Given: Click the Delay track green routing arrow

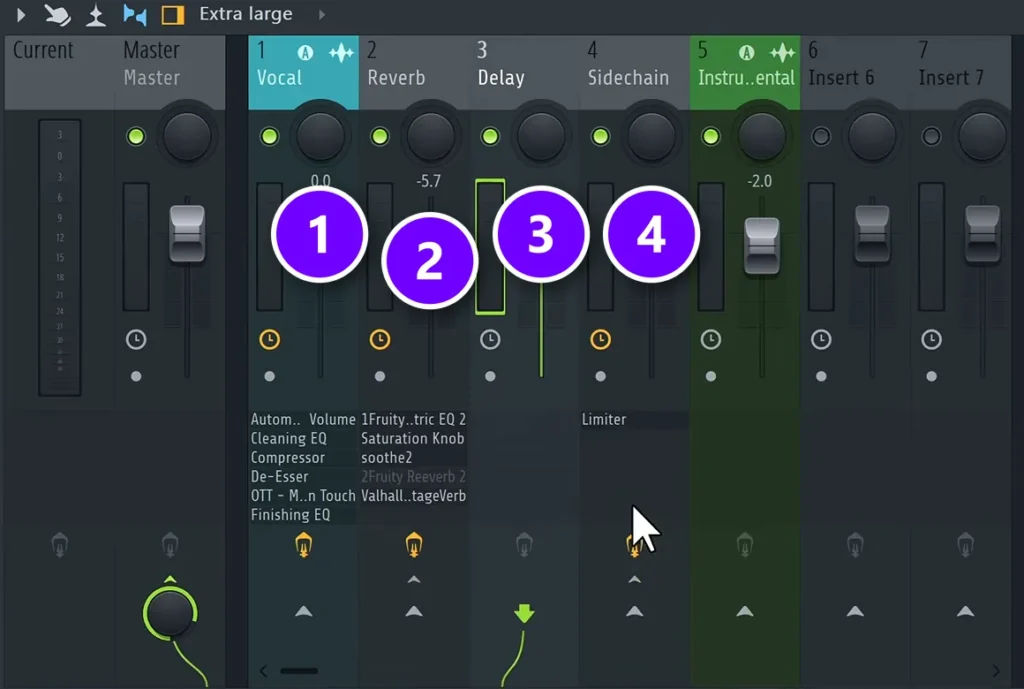Looking at the screenshot, I should coord(524,613).
